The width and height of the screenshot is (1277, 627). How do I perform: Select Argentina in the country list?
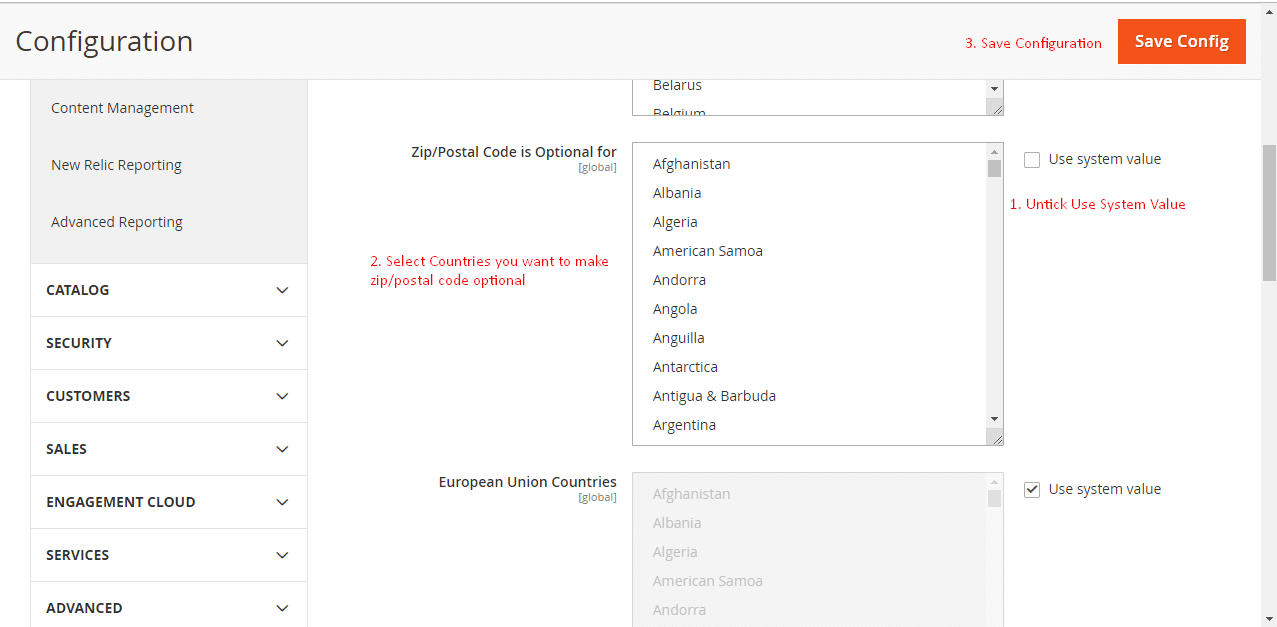(x=685, y=424)
